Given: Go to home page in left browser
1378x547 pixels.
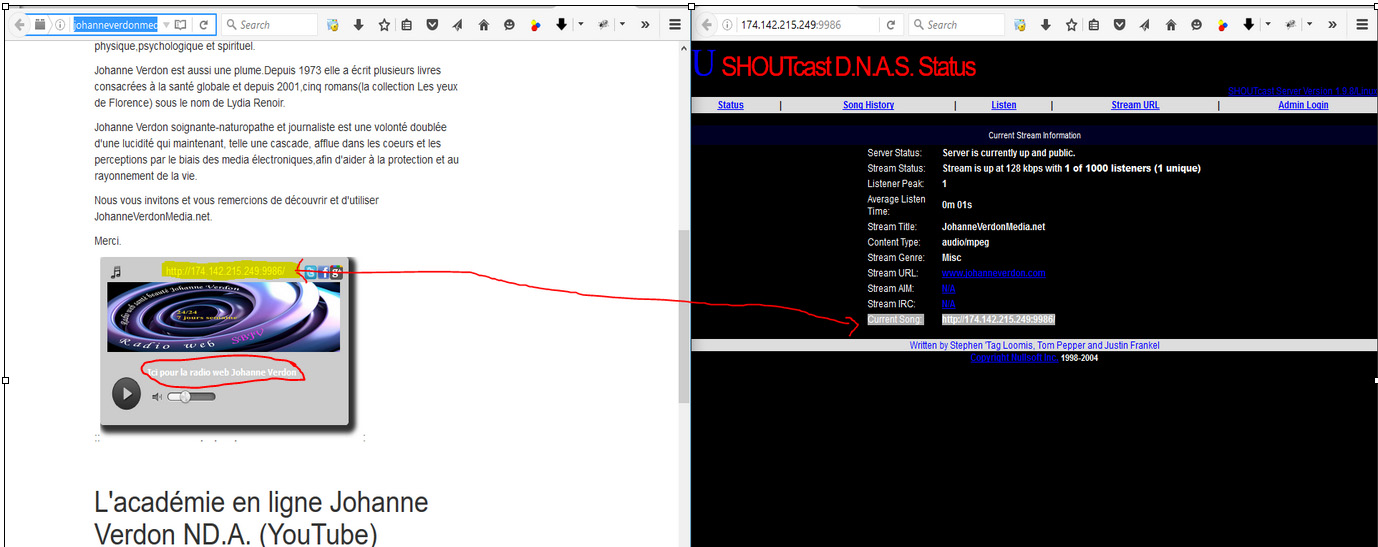Looking at the screenshot, I should [484, 25].
